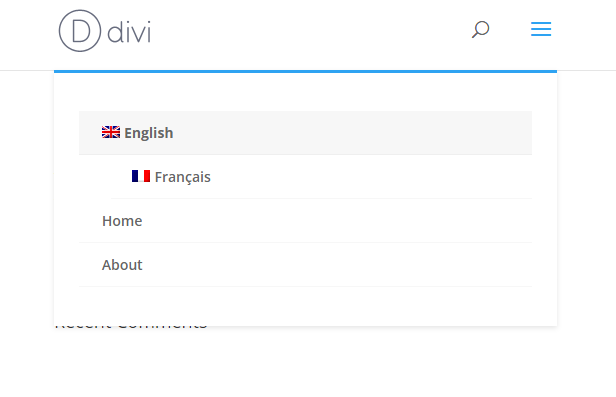Click the UK flag icon

click(x=111, y=132)
